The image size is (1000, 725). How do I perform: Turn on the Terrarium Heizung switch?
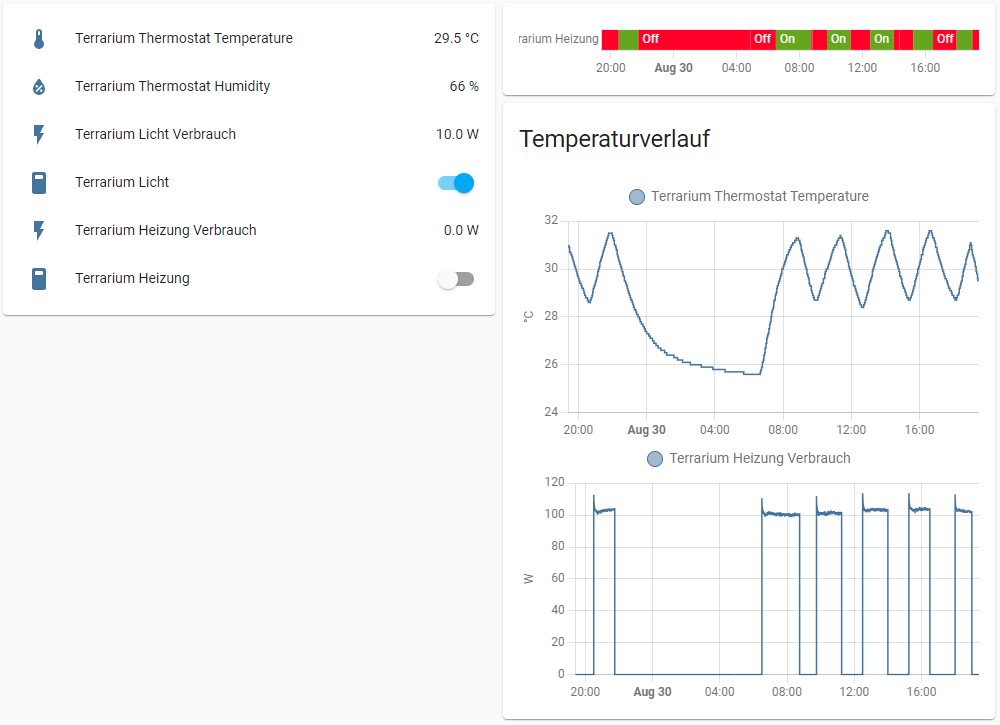[x=456, y=279]
